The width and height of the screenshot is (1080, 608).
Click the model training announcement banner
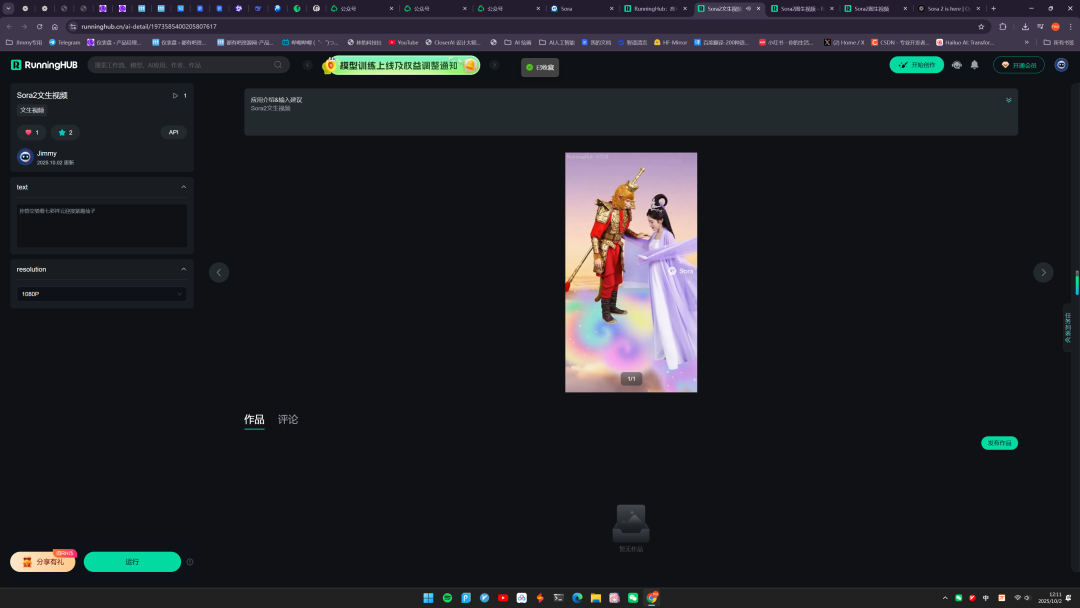coord(401,65)
